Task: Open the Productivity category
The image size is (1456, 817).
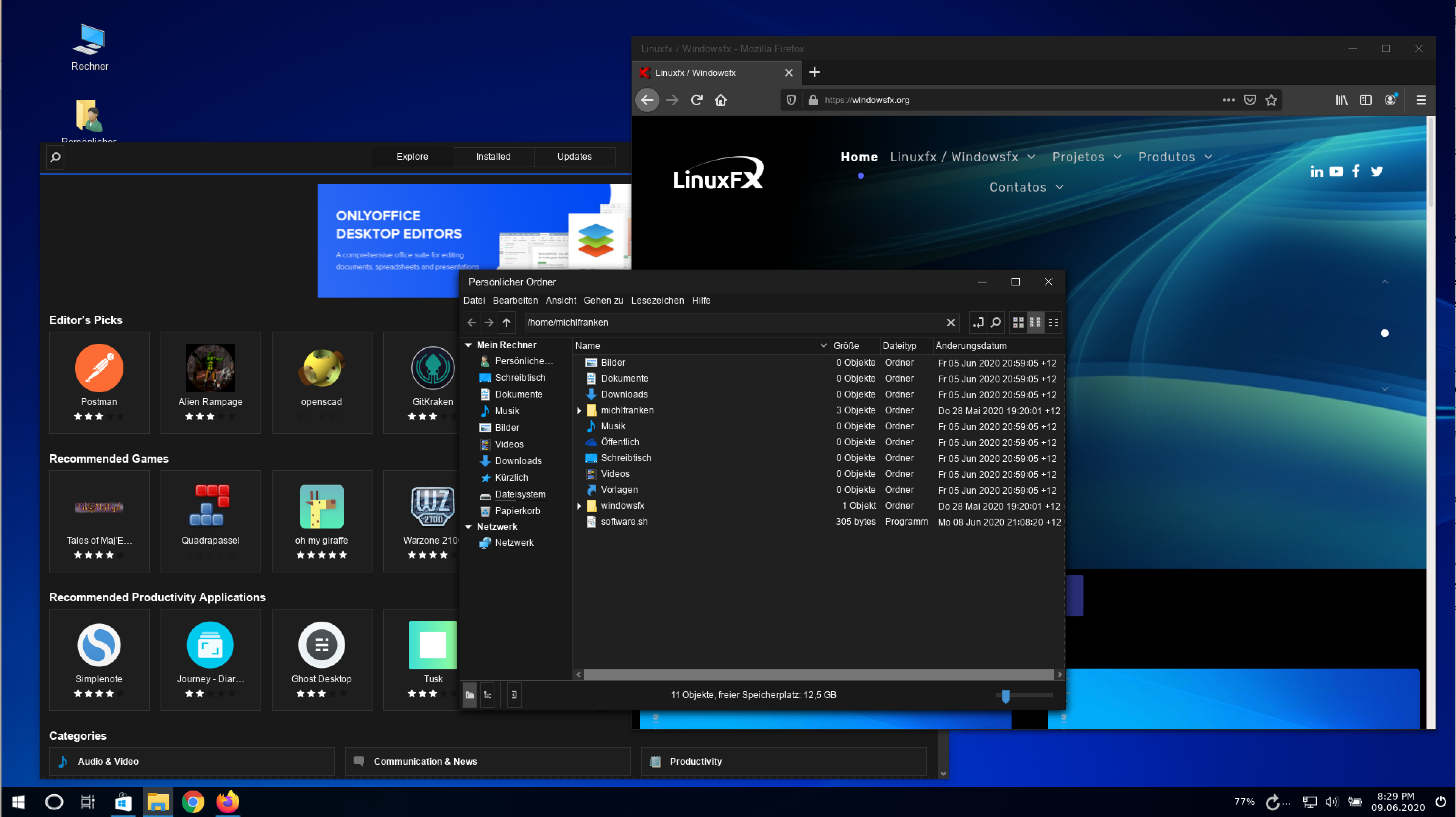Action: point(783,762)
